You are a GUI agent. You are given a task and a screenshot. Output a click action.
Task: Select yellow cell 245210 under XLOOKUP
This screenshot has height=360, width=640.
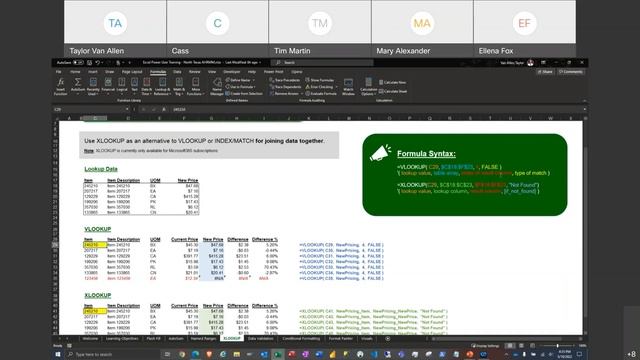(95, 311)
